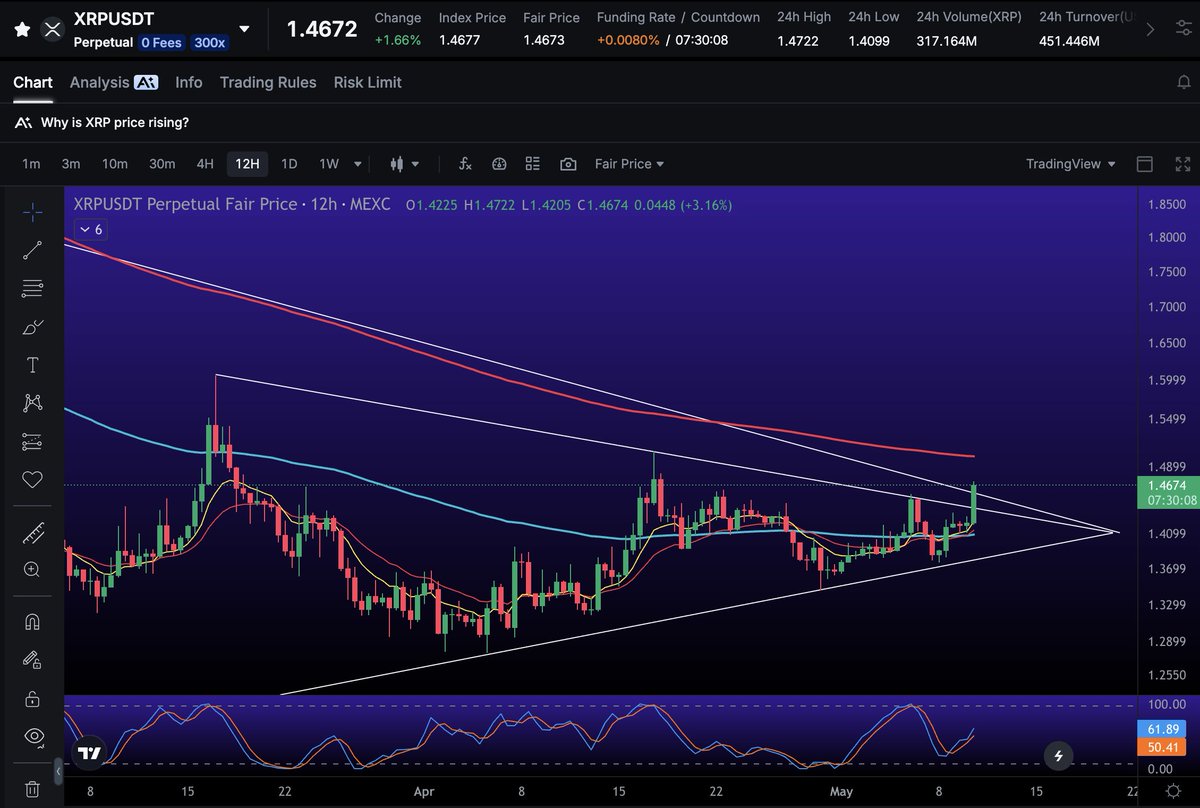Open the indicator templates grid icon
The height and width of the screenshot is (808, 1200).
coord(533,164)
